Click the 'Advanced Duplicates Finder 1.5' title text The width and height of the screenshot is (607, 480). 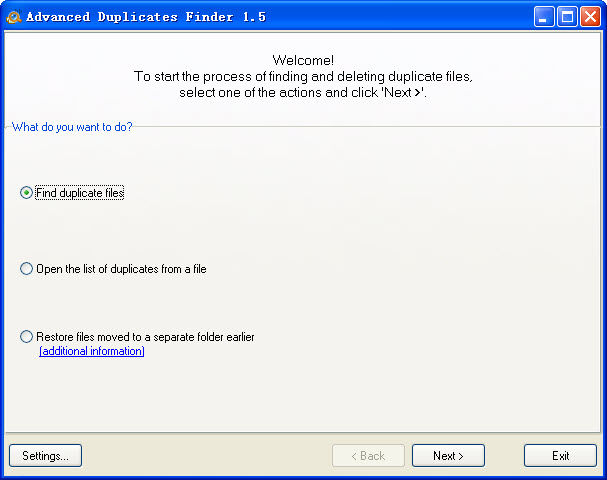146,17
